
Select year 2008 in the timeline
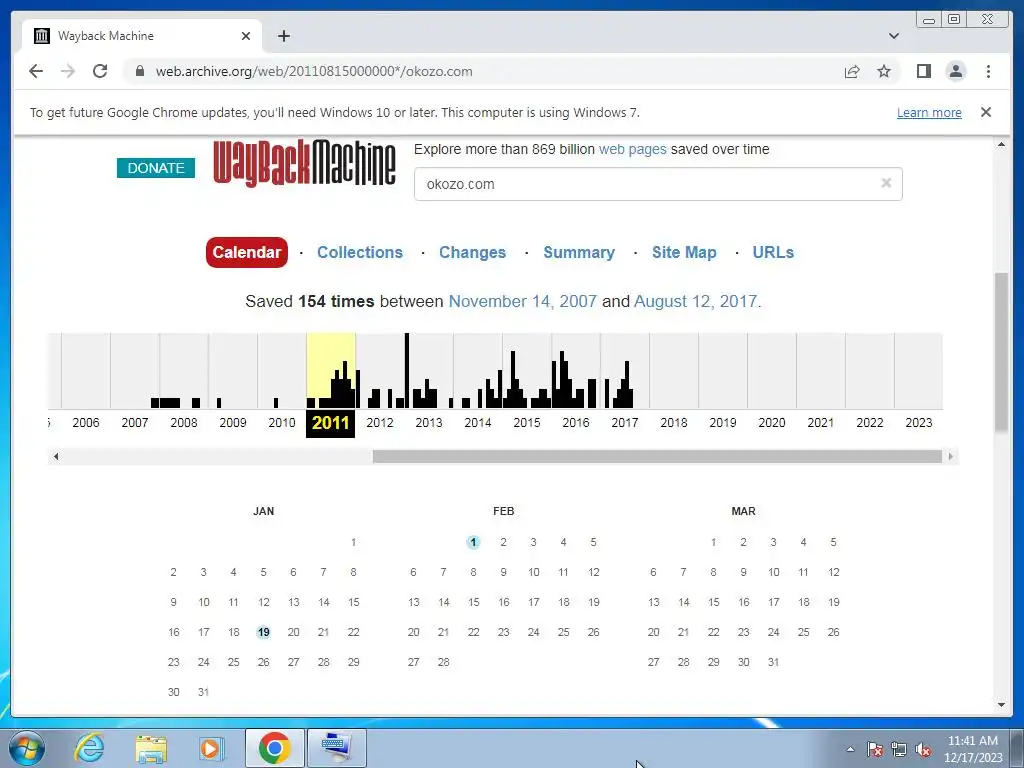pos(184,423)
